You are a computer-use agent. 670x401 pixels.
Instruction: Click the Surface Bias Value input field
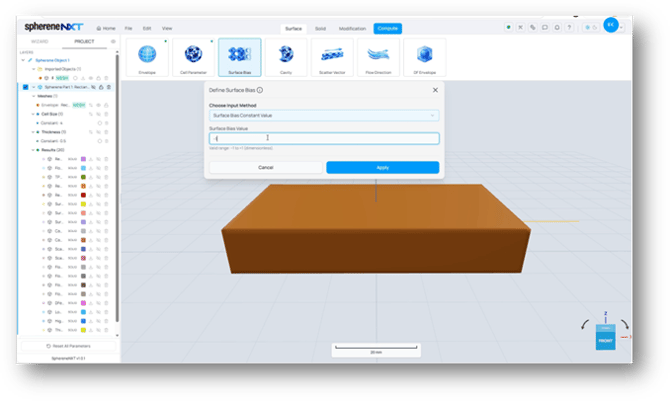324,138
